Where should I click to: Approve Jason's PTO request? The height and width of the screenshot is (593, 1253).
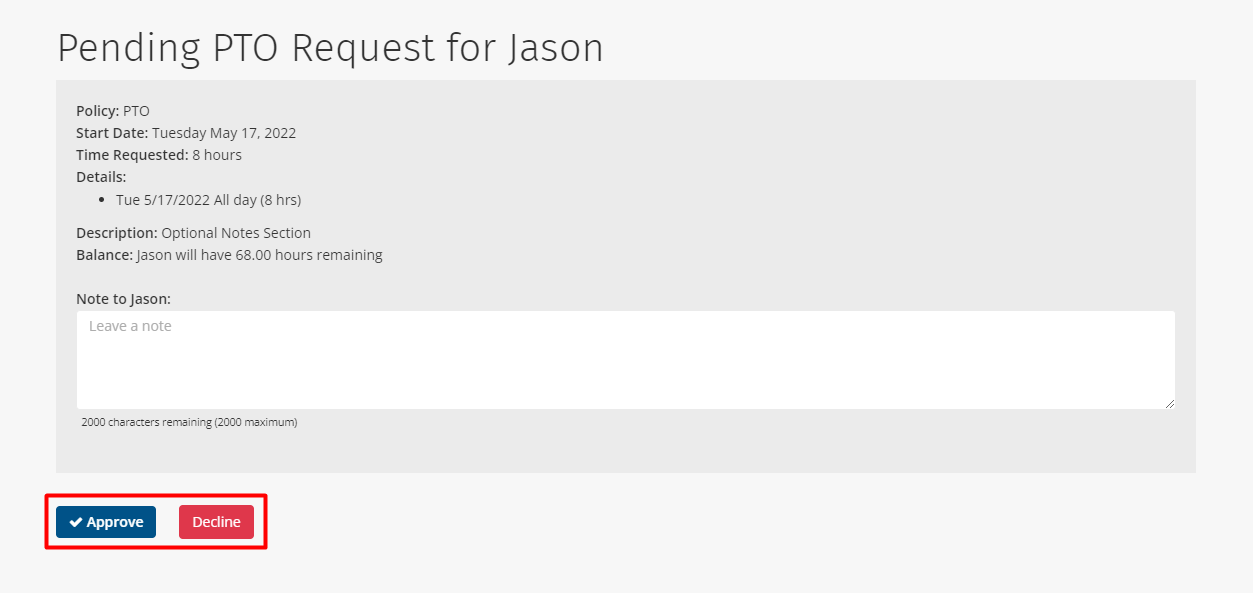point(106,522)
